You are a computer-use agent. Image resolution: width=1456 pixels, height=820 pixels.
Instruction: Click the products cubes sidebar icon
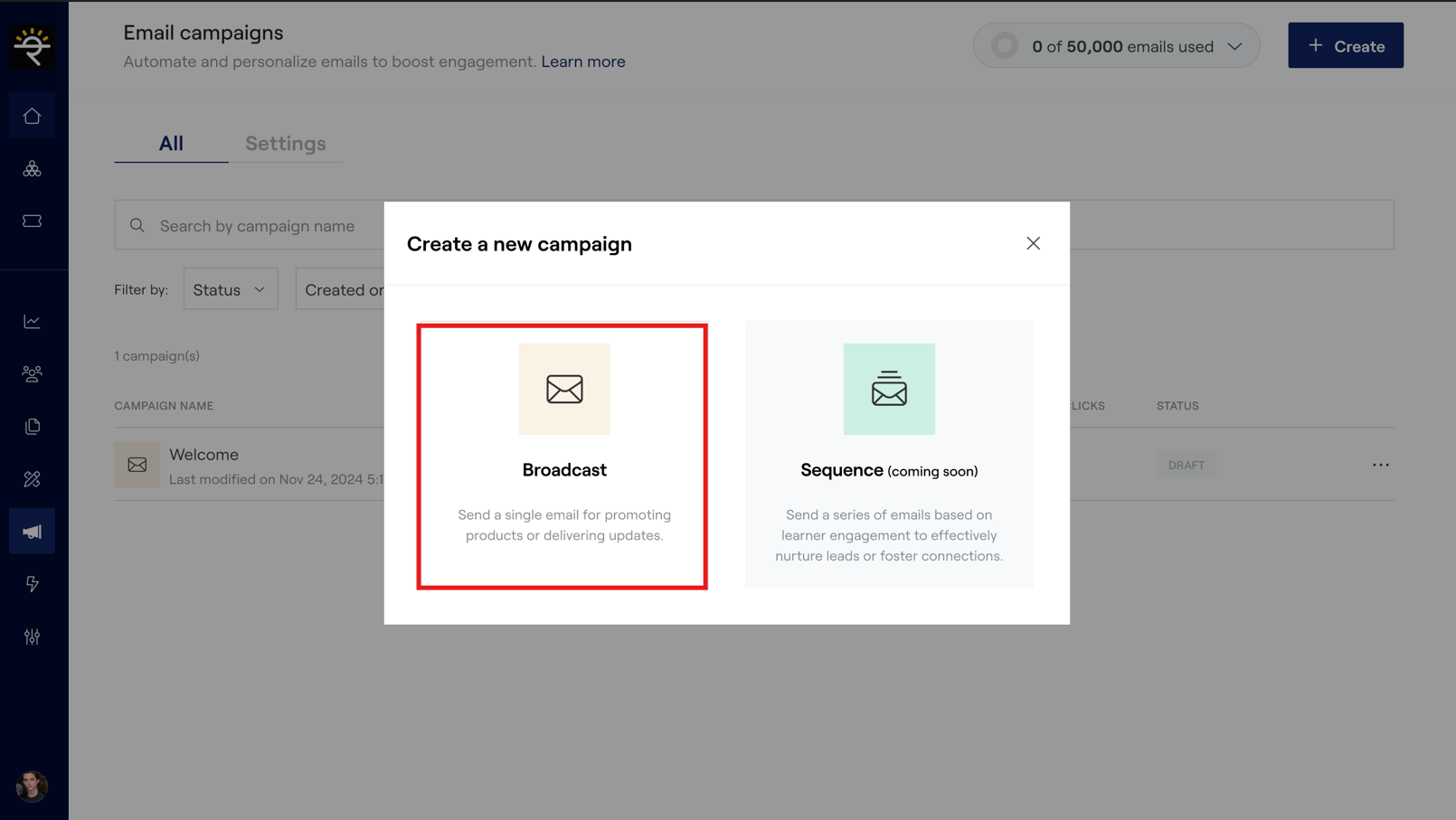click(33, 169)
